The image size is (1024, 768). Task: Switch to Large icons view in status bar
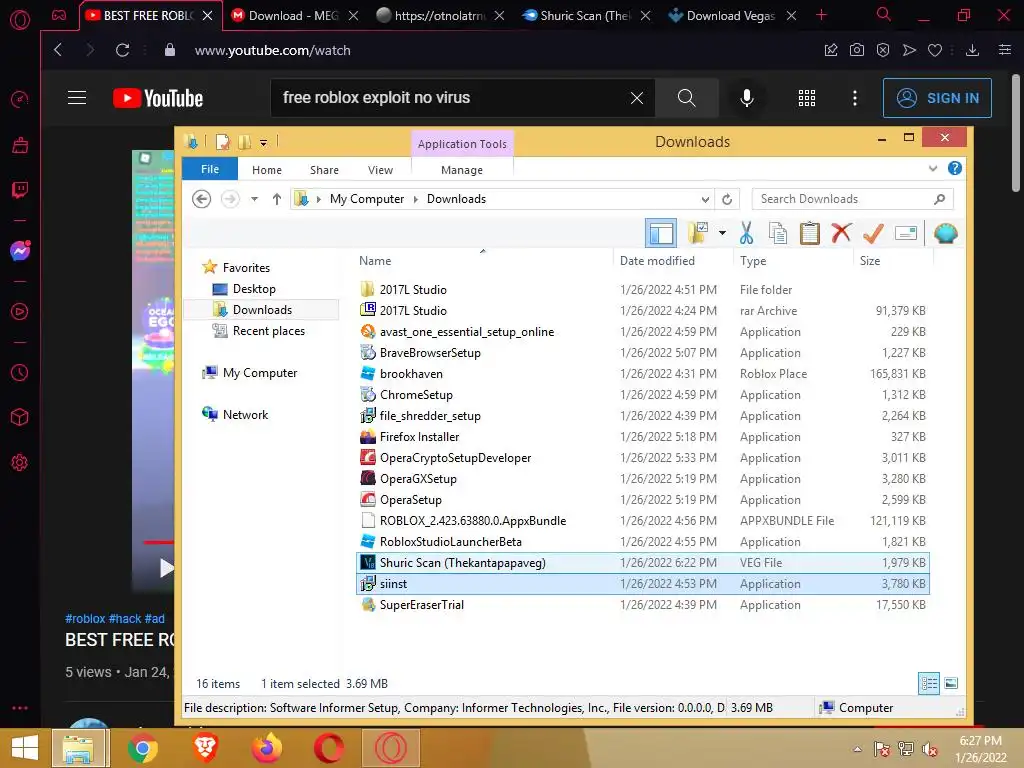click(x=951, y=683)
